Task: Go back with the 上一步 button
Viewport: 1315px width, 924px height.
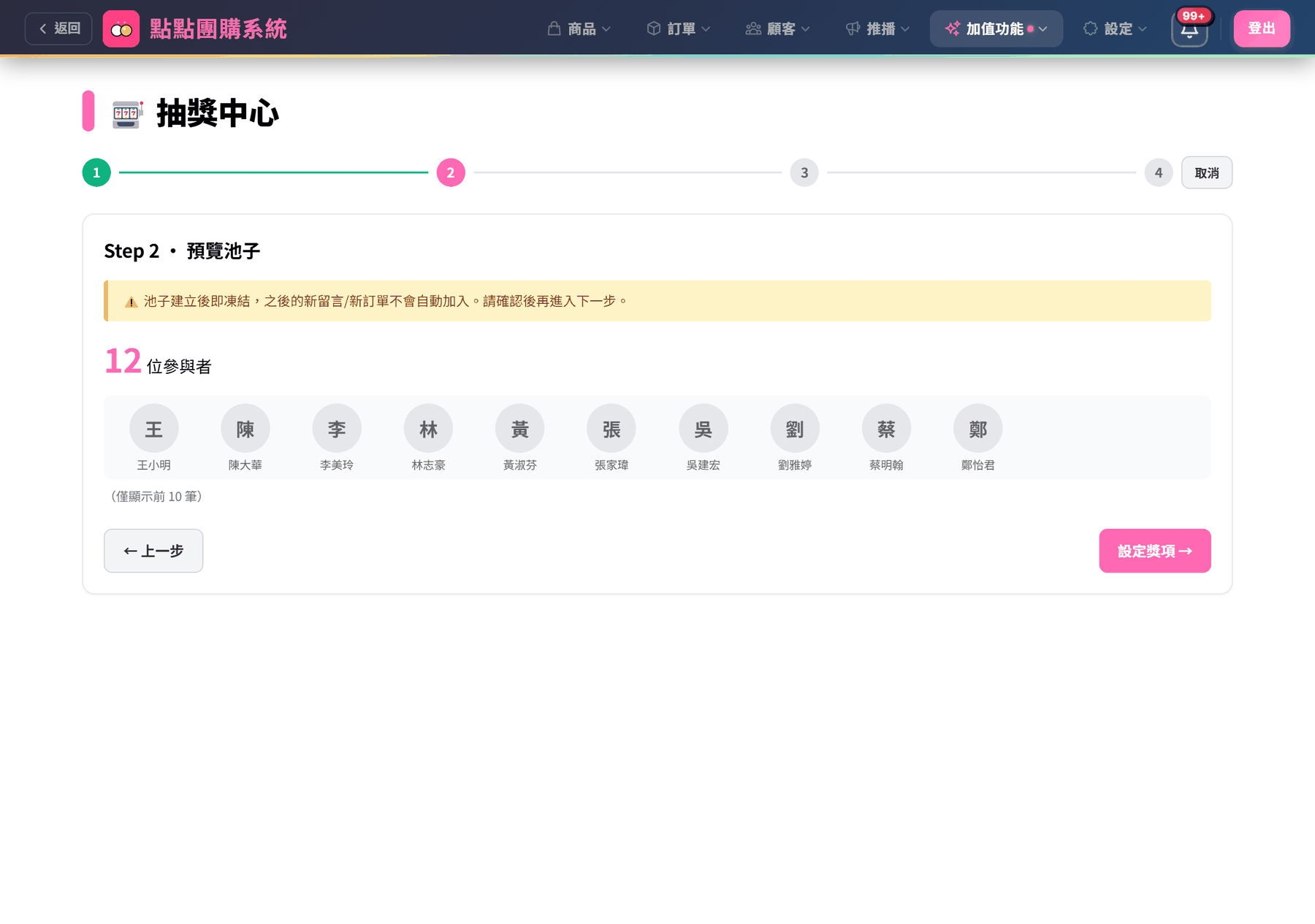Action: [153, 551]
